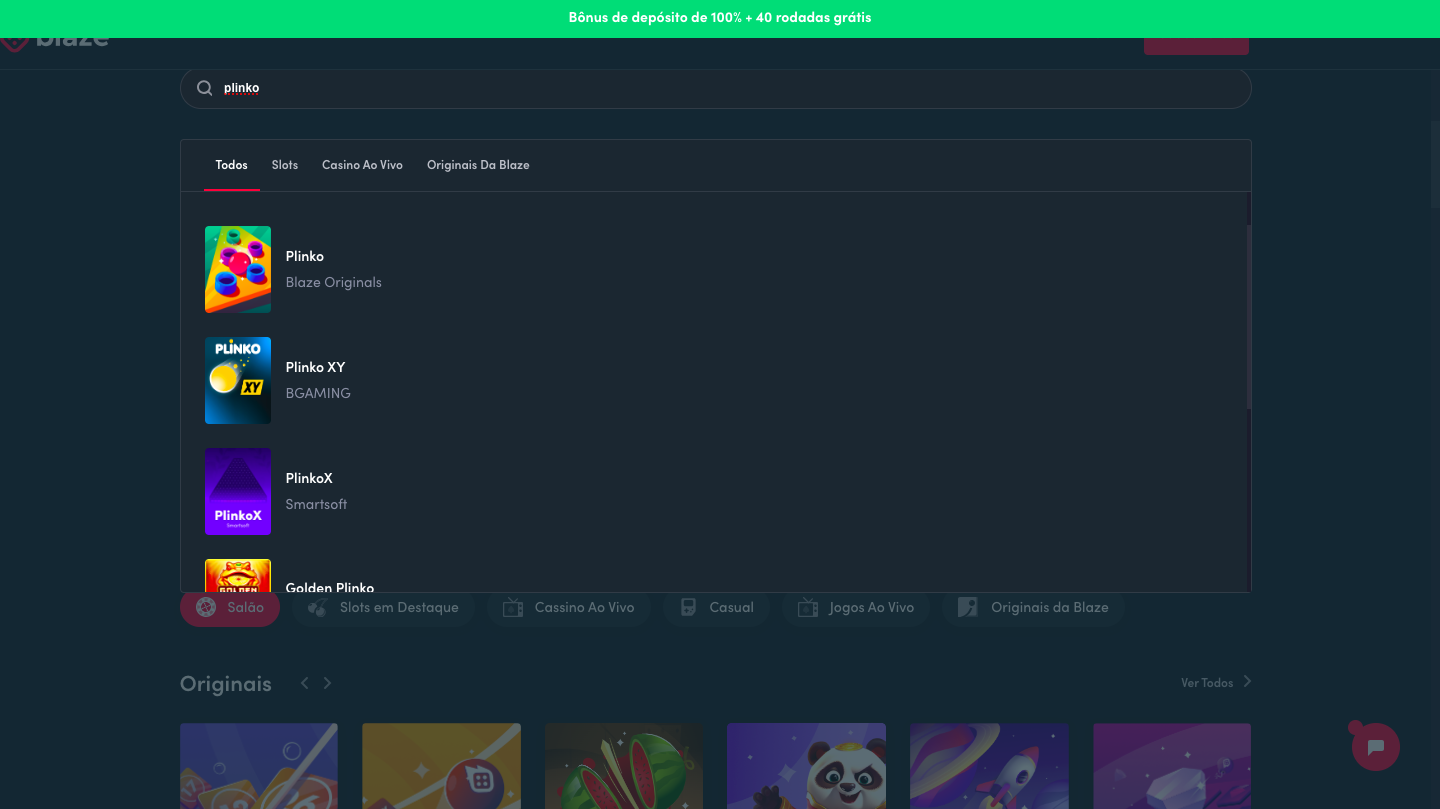Open the panda game thumbnail
The width and height of the screenshot is (1440, 809).
coord(806,766)
